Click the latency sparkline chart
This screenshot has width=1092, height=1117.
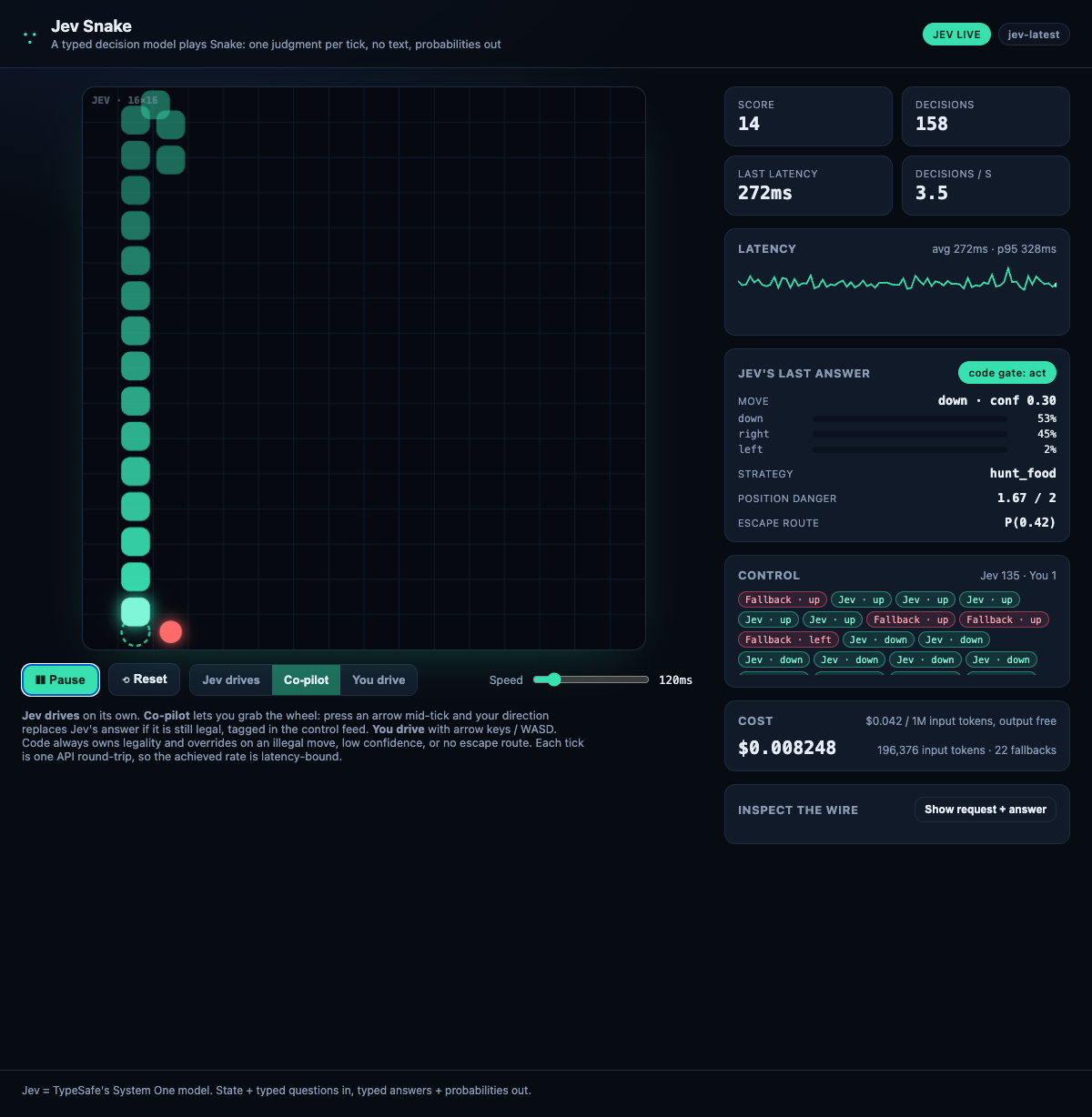897,281
